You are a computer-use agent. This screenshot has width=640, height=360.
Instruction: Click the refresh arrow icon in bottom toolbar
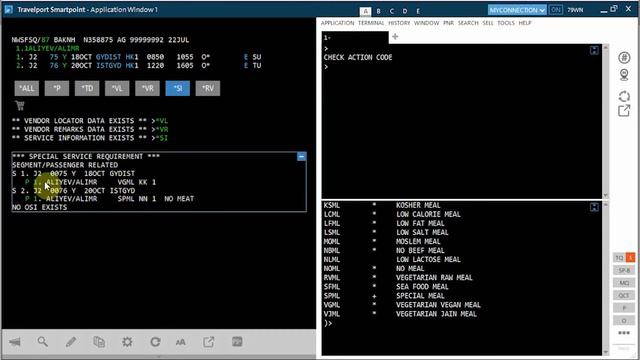[155, 342]
